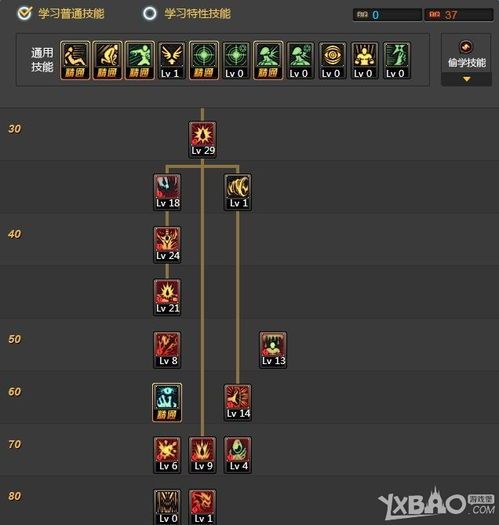Click the Lv 13 skill at level 50

pos(273,350)
